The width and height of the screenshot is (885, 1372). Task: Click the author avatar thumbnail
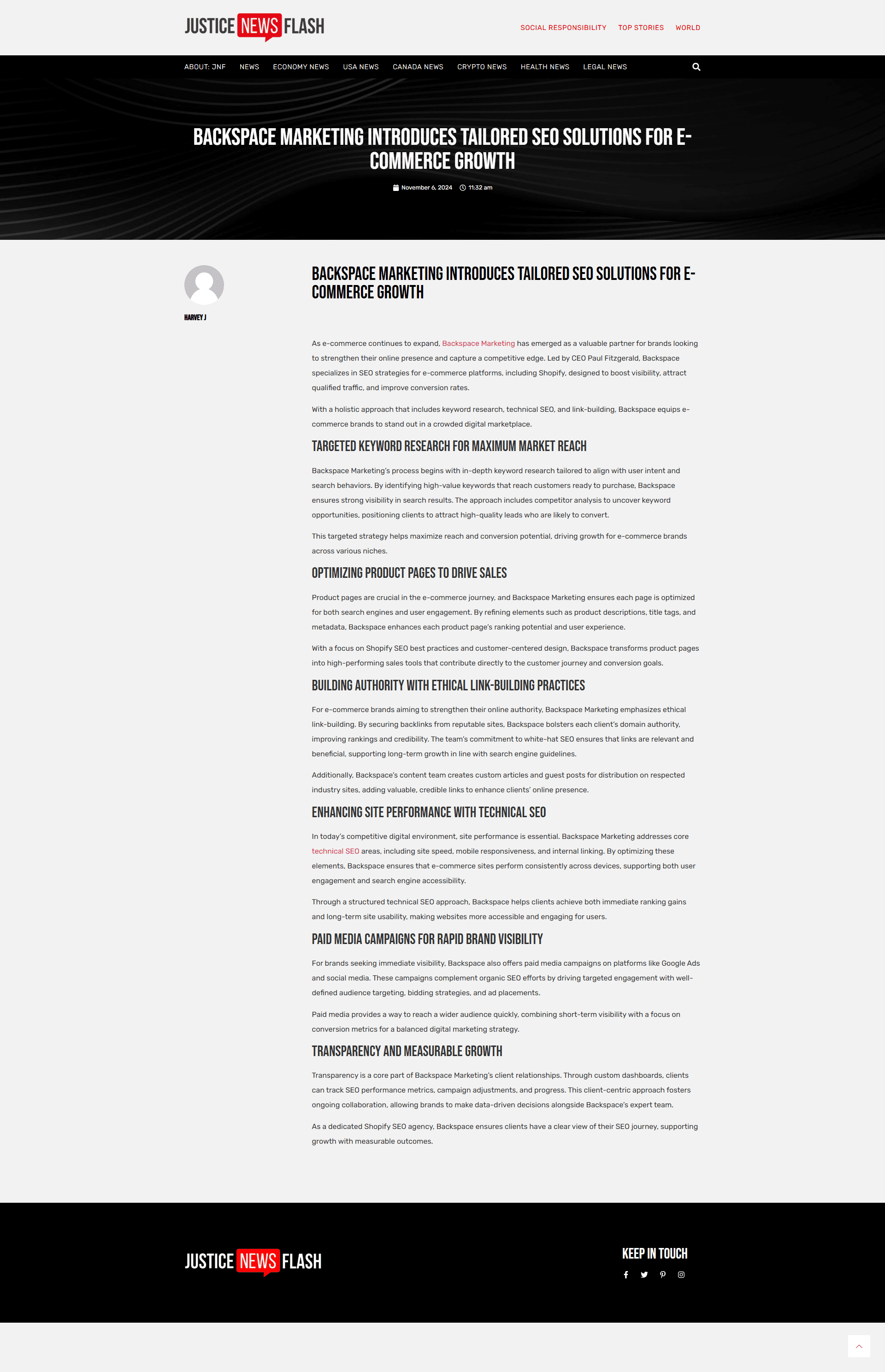pos(204,285)
